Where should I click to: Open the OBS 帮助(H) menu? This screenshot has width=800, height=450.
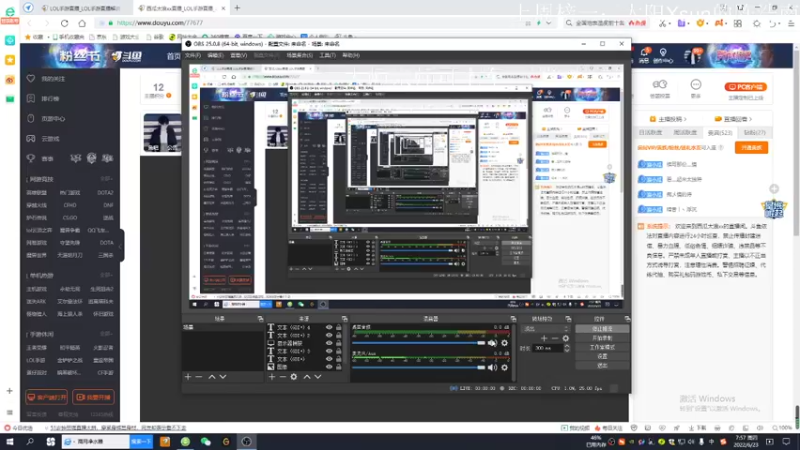tap(351, 55)
